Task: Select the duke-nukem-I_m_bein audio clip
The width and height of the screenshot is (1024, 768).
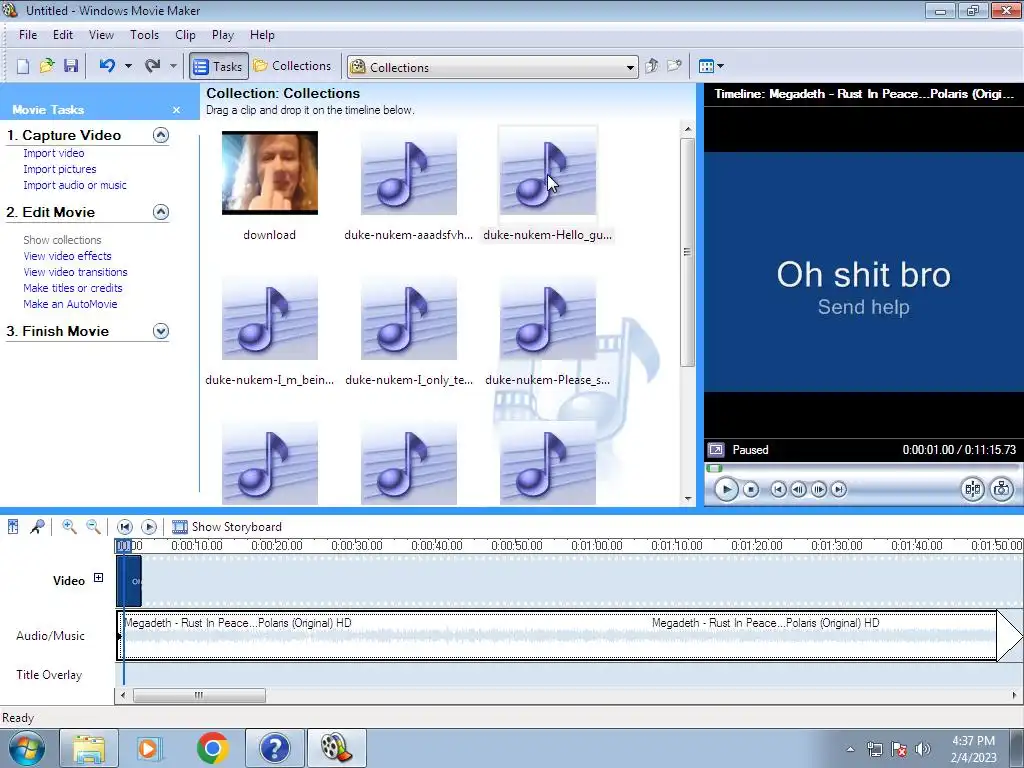Action: [x=270, y=318]
